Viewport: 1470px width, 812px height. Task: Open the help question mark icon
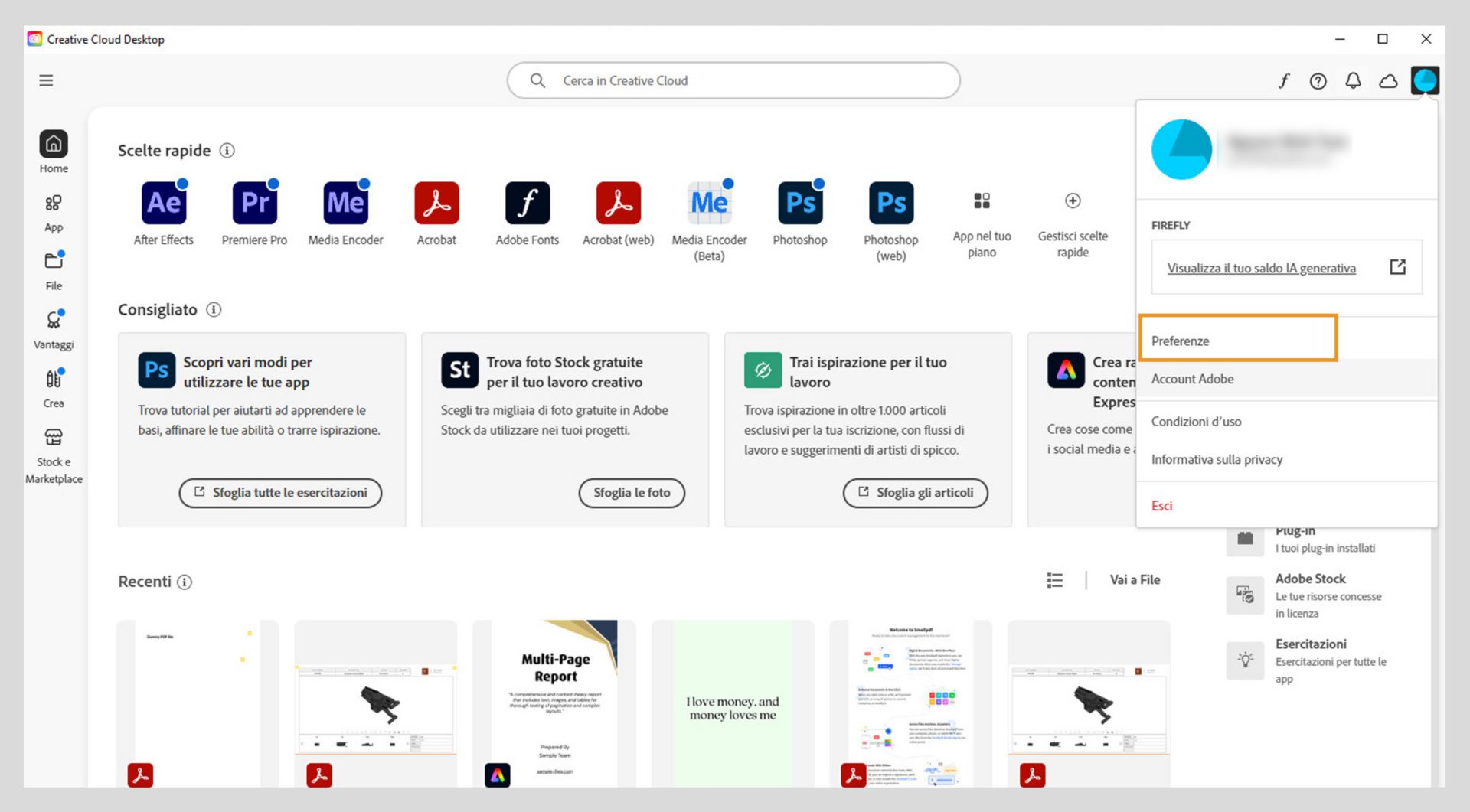(x=1318, y=81)
